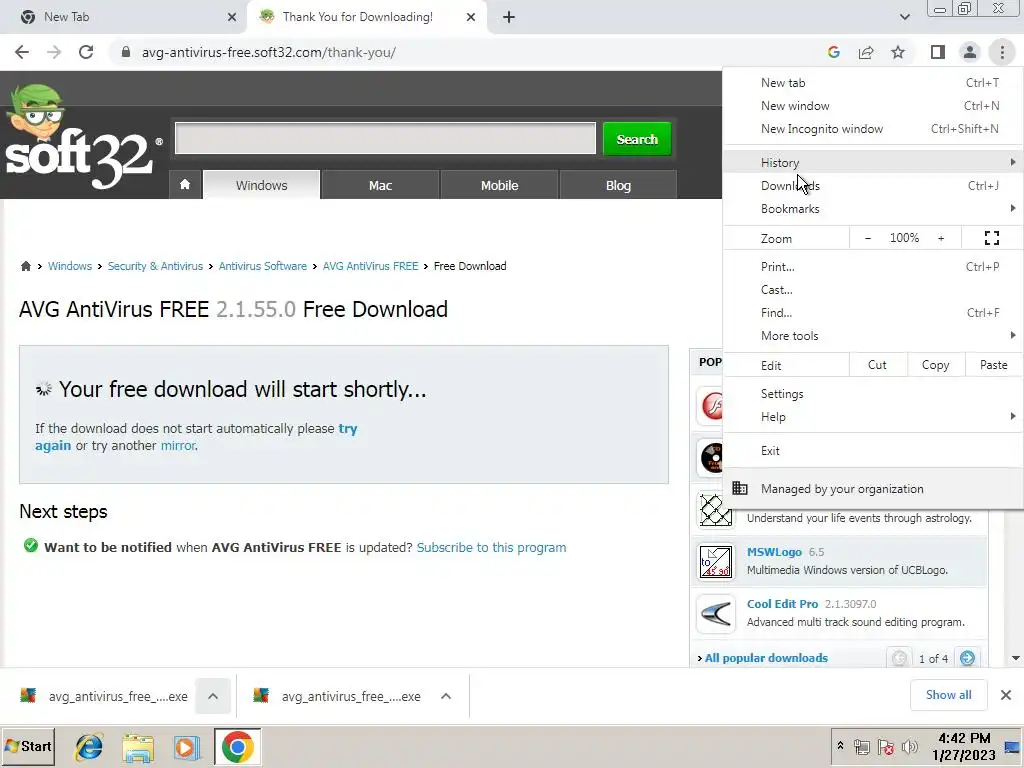Focus the soft32 search input field
This screenshot has height=768, width=1024.
click(x=385, y=138)
